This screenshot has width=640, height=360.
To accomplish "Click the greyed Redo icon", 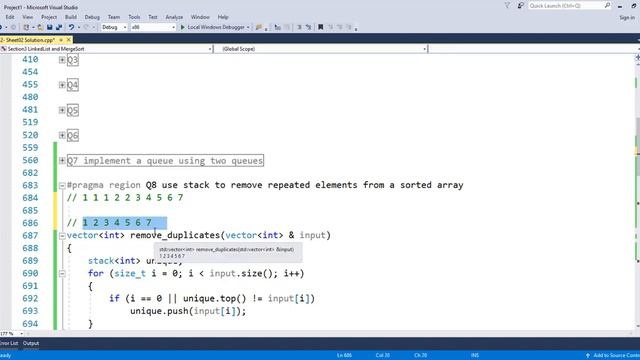I will tap(86, 27).
